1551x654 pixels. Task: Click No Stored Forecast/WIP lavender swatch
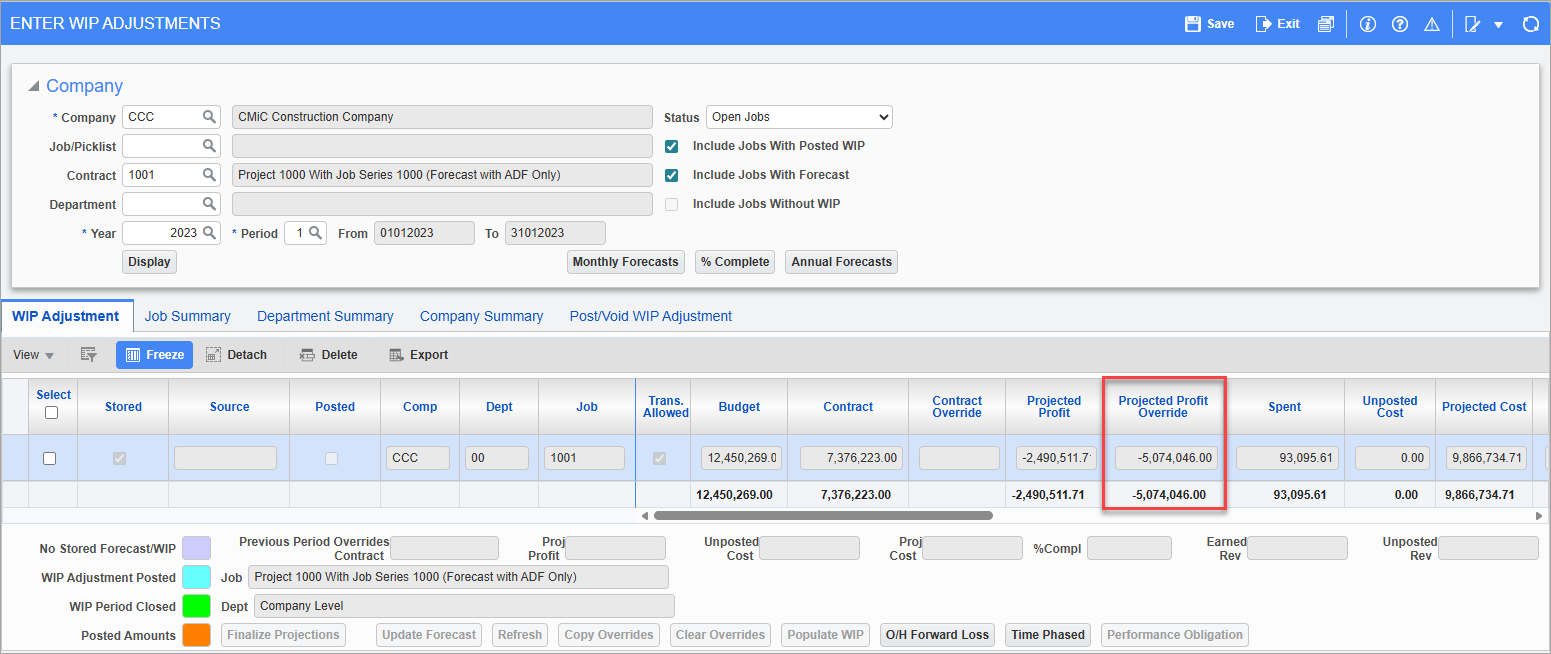(196, 548)
